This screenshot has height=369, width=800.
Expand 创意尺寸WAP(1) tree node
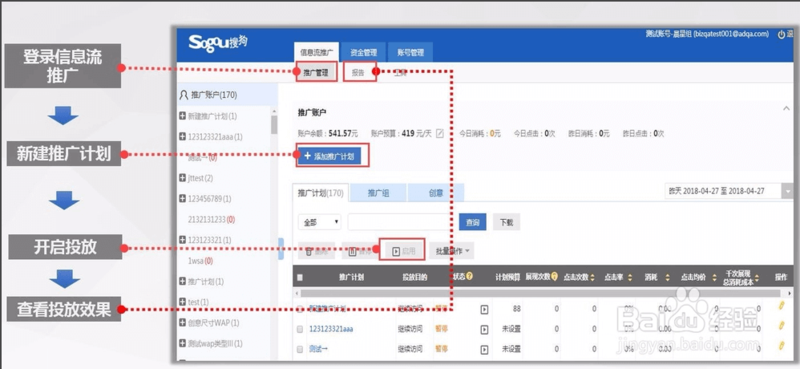183,323
